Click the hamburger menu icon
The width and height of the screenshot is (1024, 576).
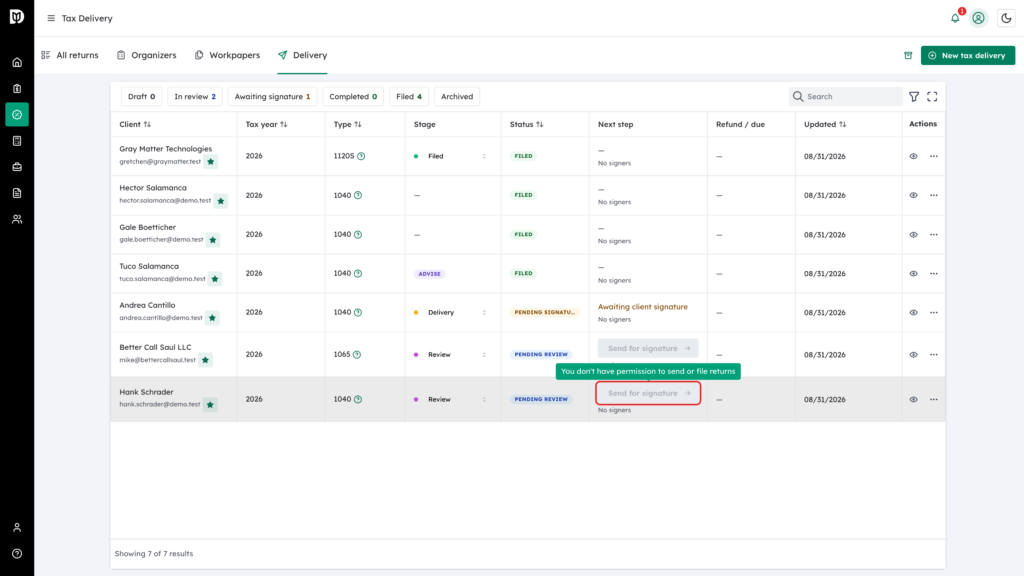(x=51, y=18)
